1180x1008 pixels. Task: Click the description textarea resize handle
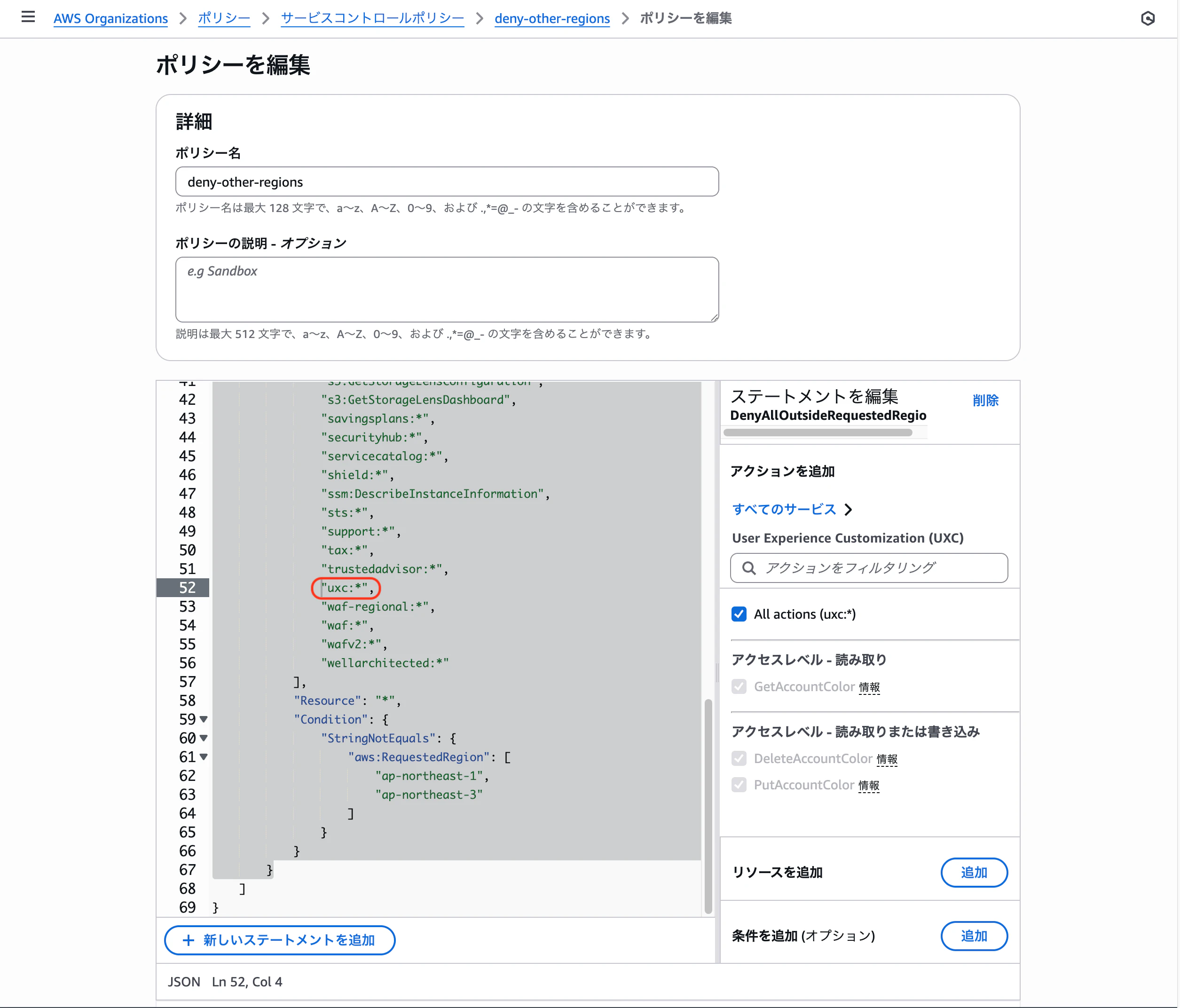715,318
